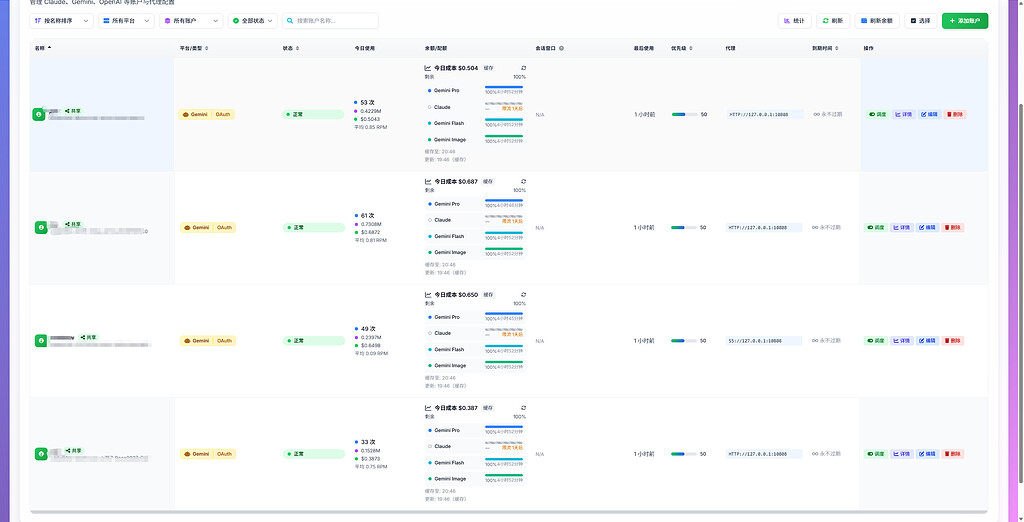Click the 共享 badge in the 53 次 row
Screen dimensions: 1024x522
73,111
